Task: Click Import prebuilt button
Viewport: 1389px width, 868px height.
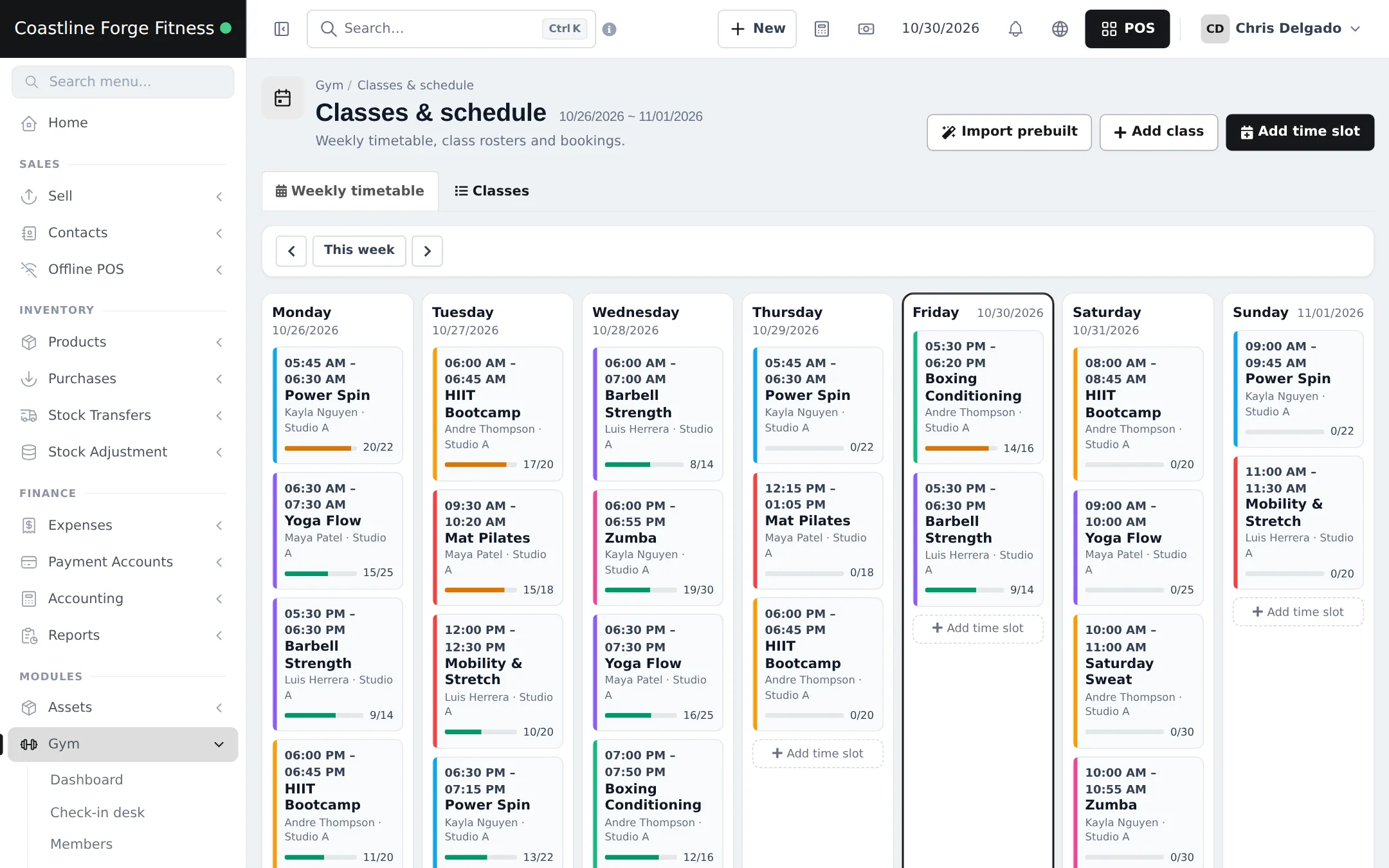Action: pos(1009,132)
